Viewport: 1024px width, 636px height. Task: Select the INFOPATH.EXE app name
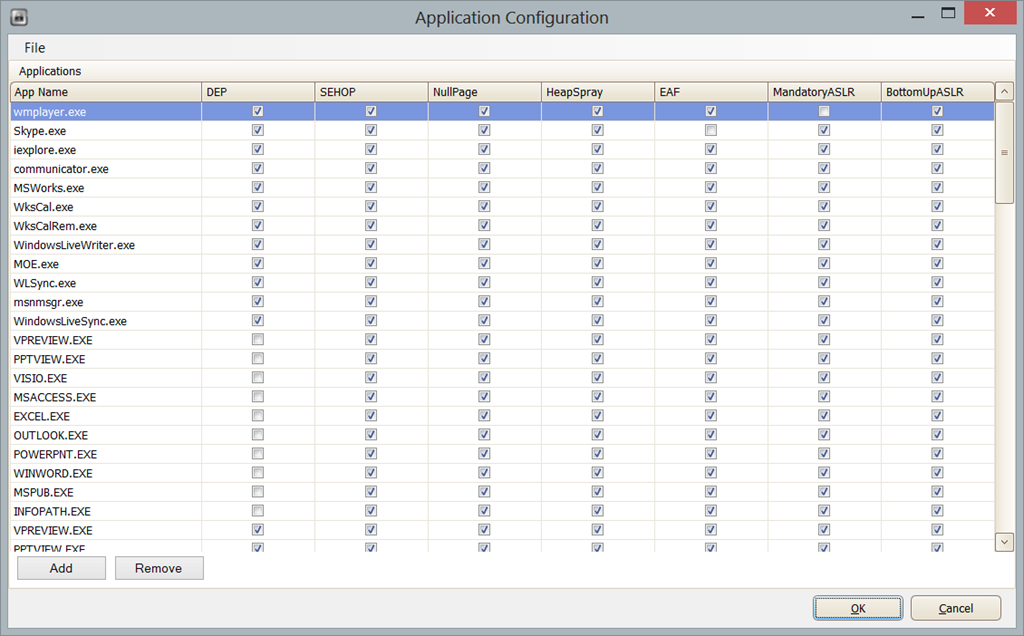pyautogui.click(x=52, y=511)
